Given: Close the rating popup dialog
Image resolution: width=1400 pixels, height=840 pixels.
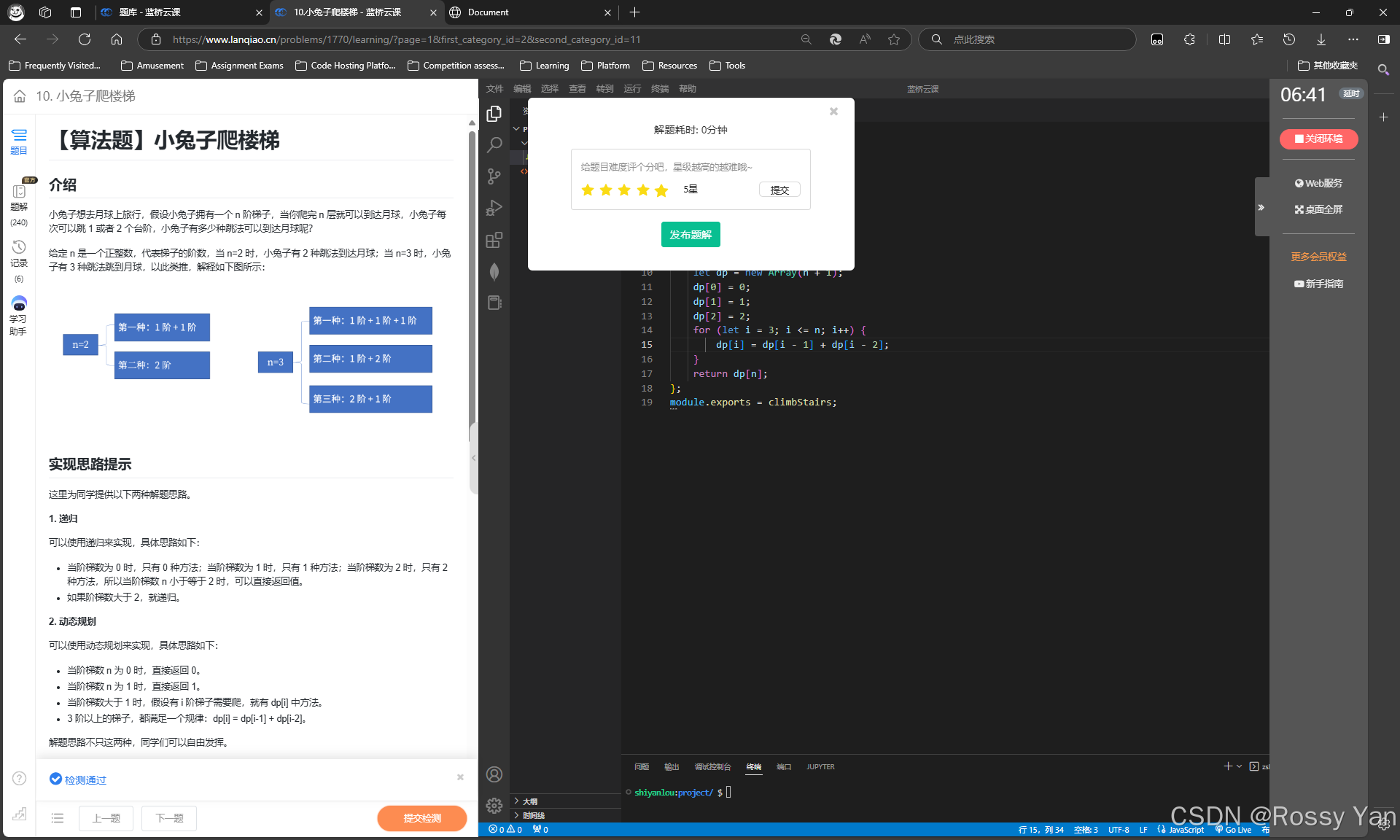Looking at the screenshot, I should [833, 112].
